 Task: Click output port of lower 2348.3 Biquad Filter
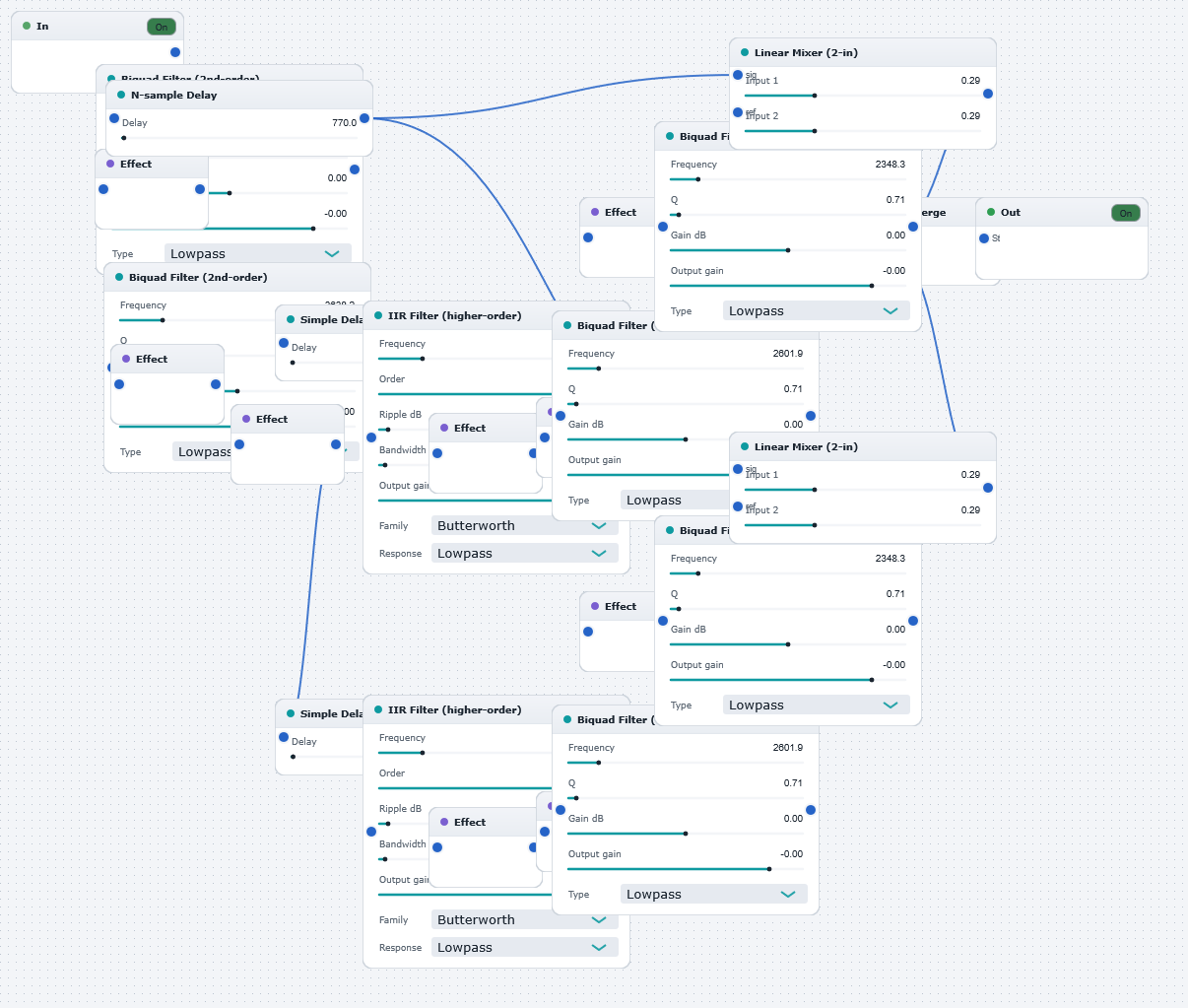(913, 621)
